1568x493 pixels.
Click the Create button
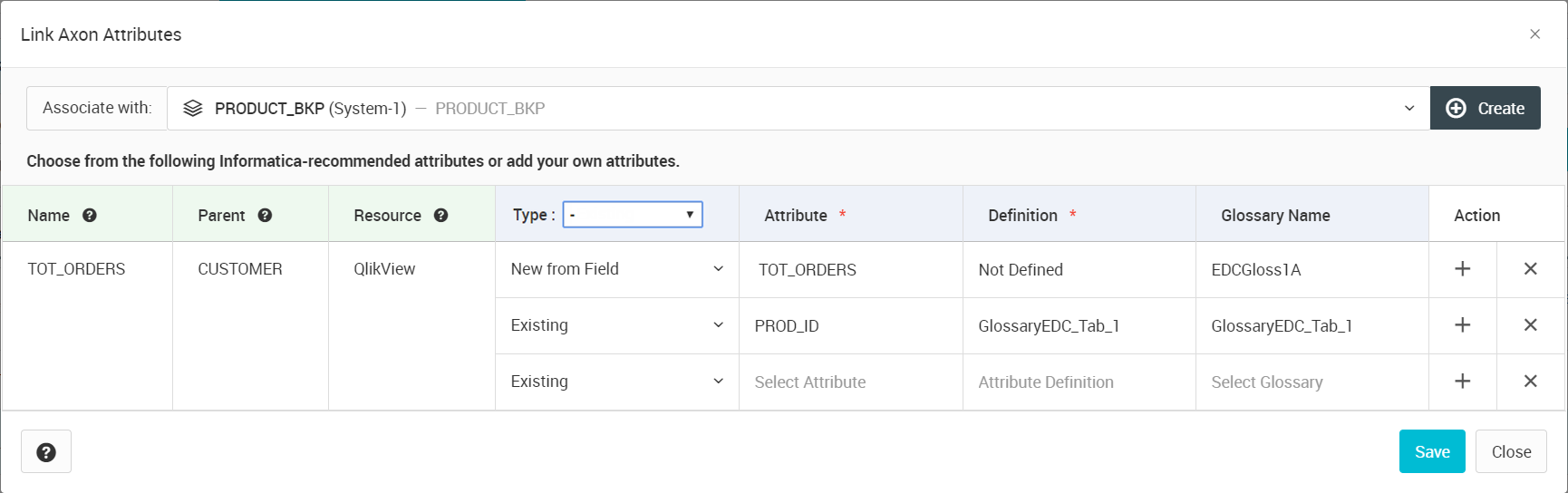point(1485,109)
